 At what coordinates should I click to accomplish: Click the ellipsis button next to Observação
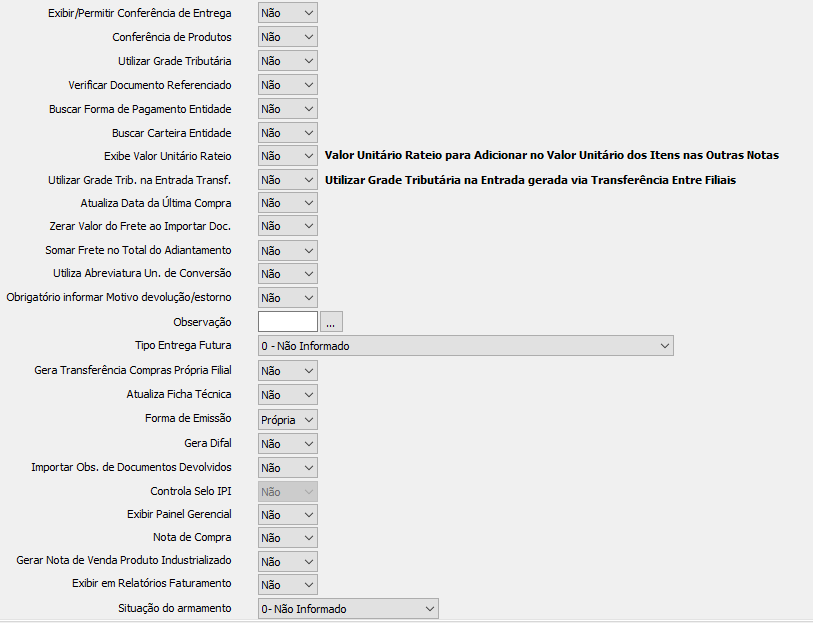(331, 322)
